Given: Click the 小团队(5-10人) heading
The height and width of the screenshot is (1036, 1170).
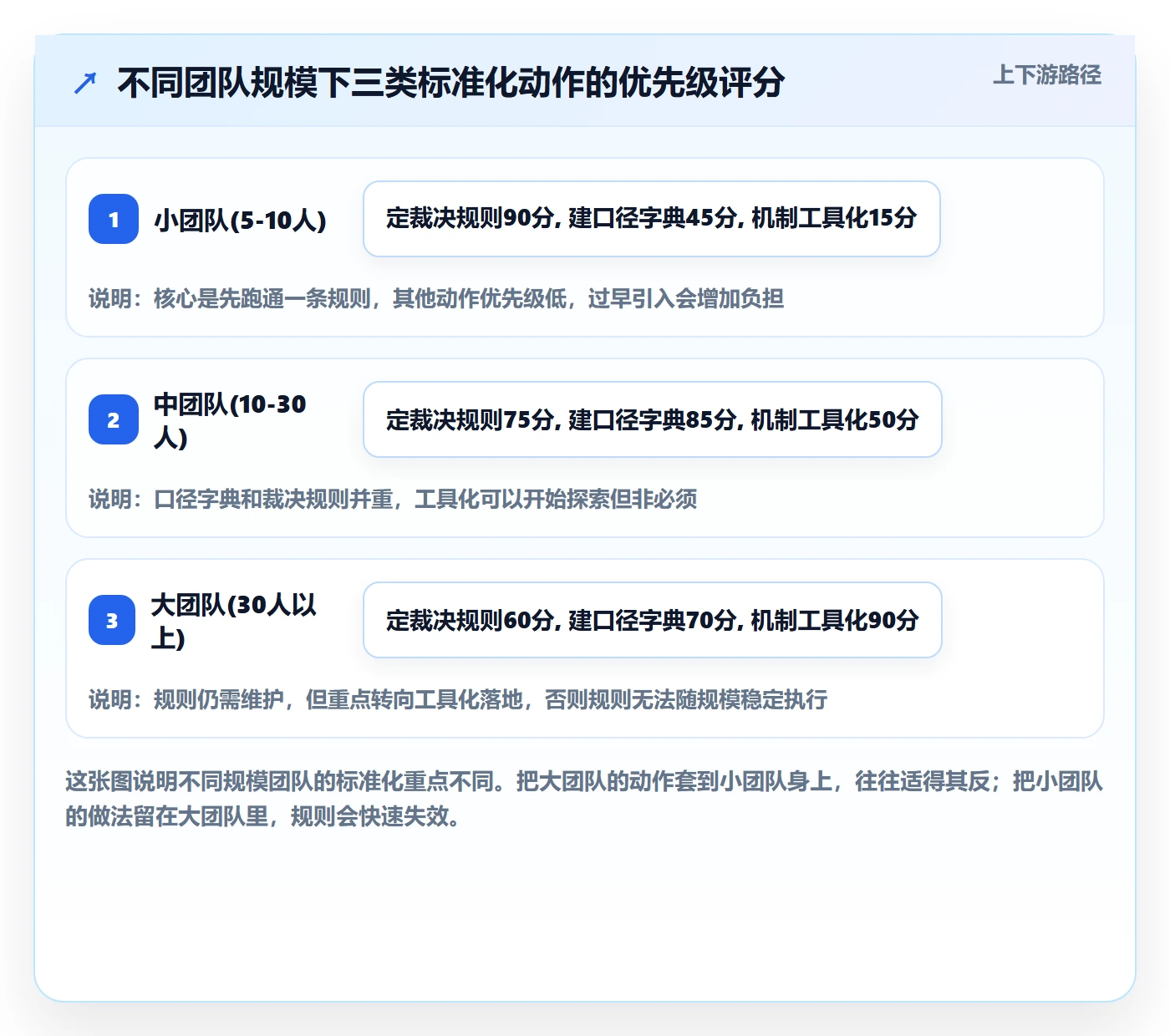Looking at the screenshot, I should [x=240, y=220].
